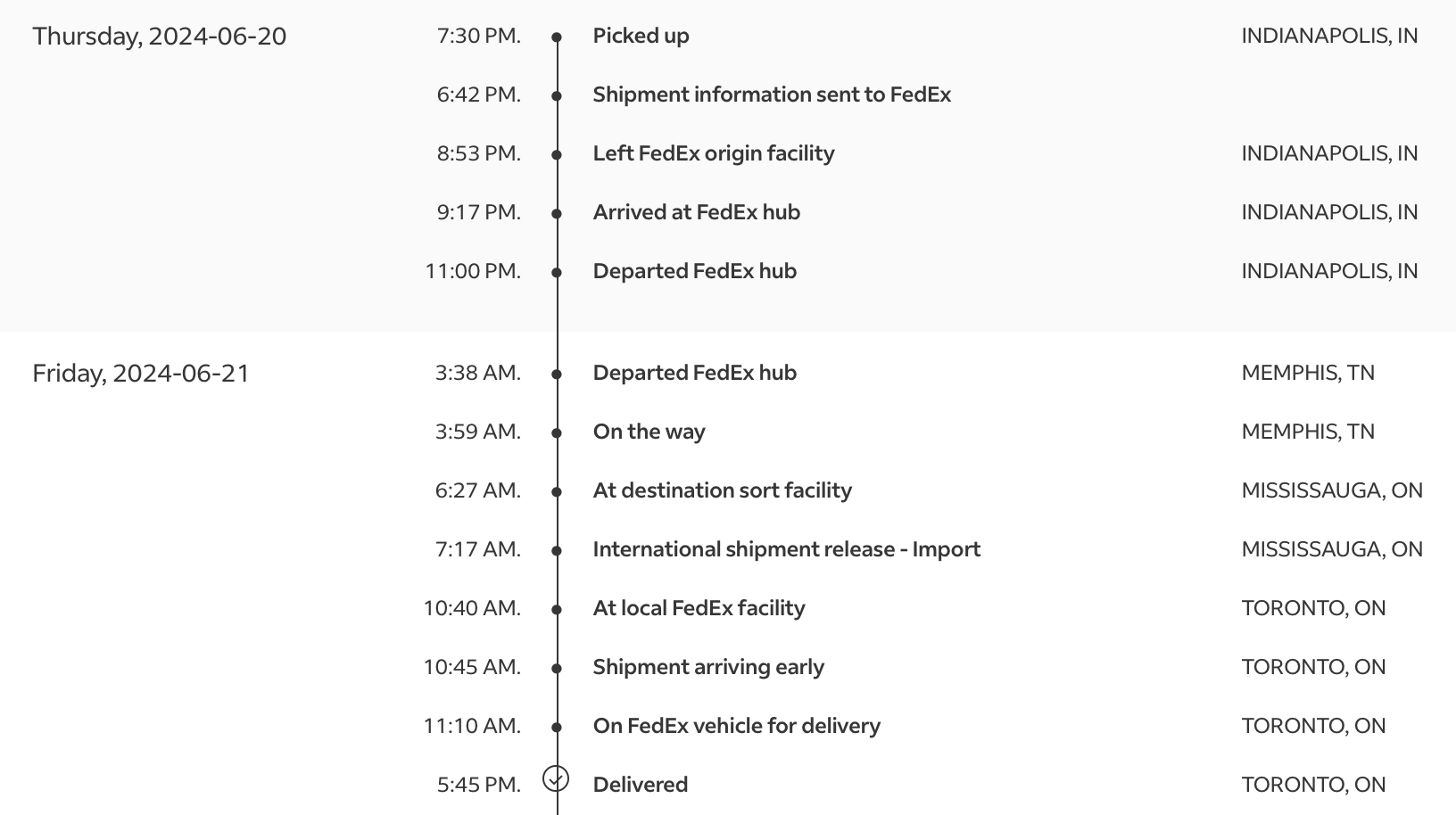
Task: Click Shipment information sent to FedEx text
Action: (772, 95)
